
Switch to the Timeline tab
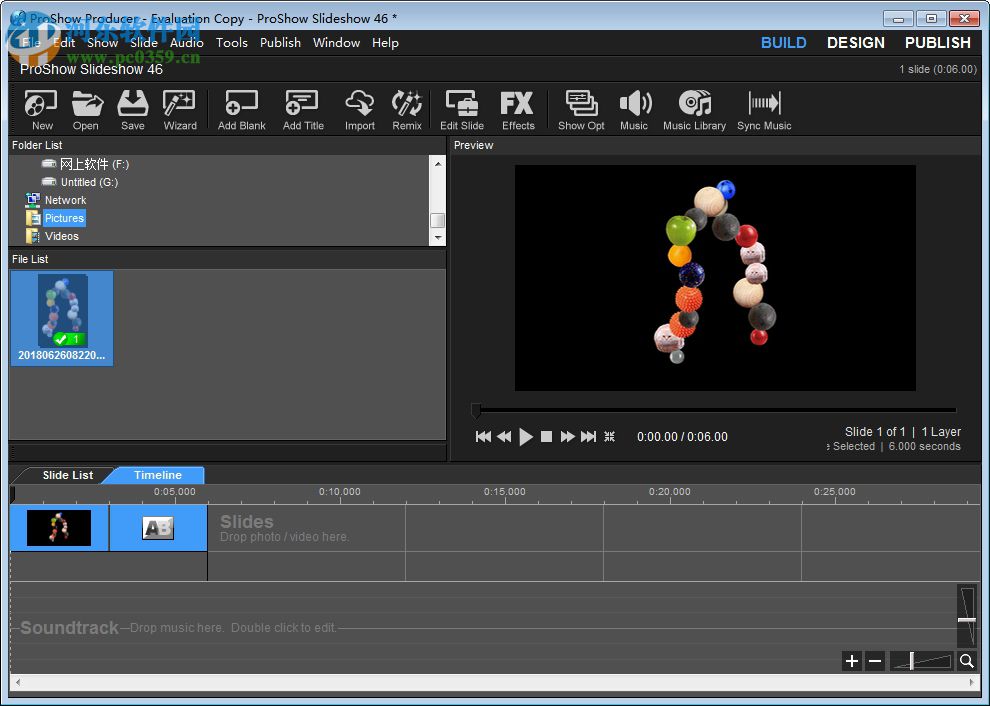pyautogui.click(x=157, y=475)
